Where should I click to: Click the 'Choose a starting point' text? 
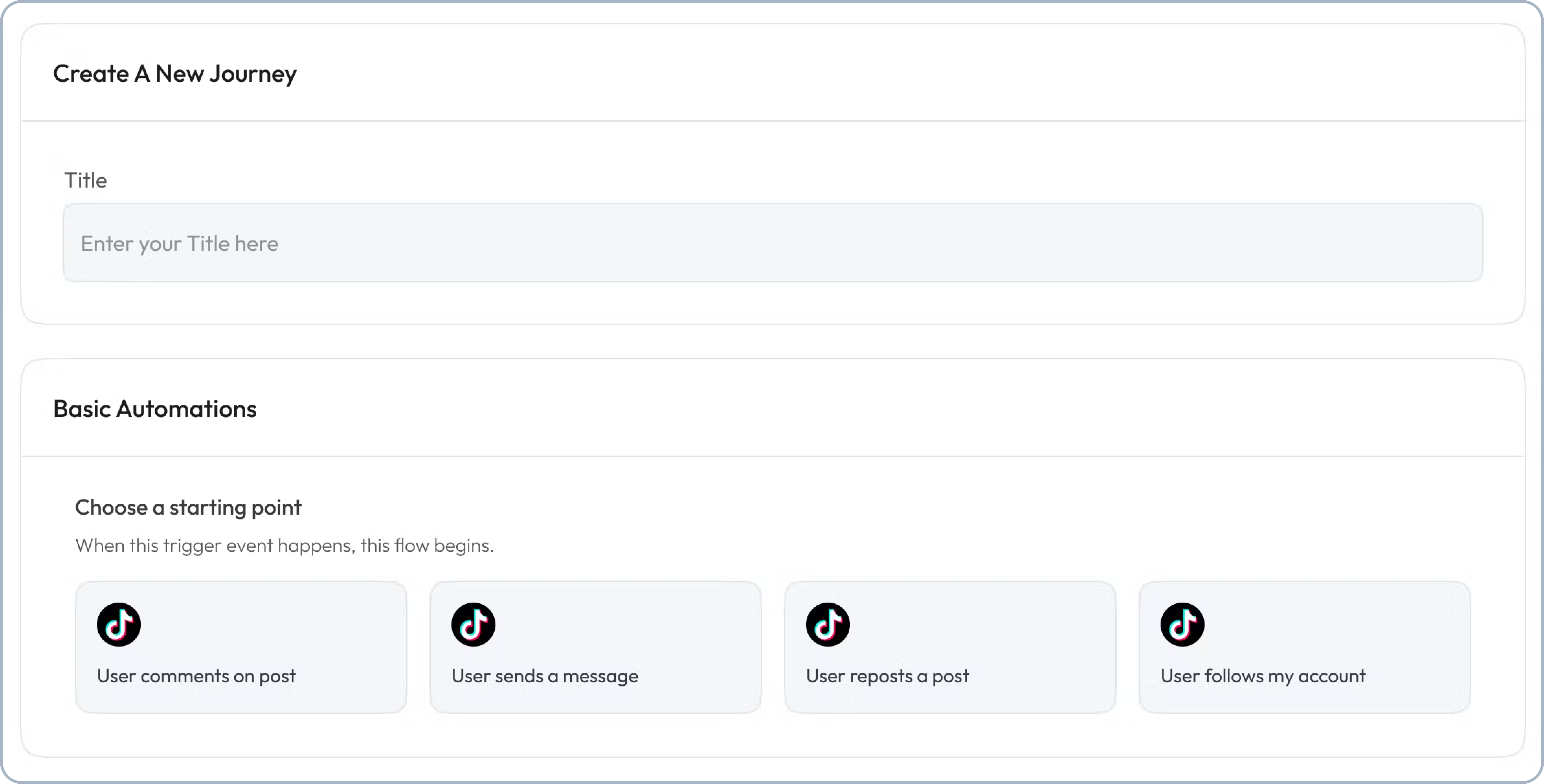pos(188,508)
